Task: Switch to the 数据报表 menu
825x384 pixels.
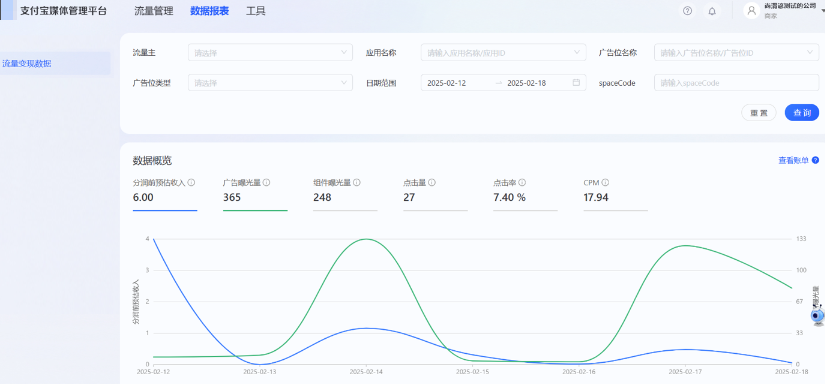Action: 209,11
